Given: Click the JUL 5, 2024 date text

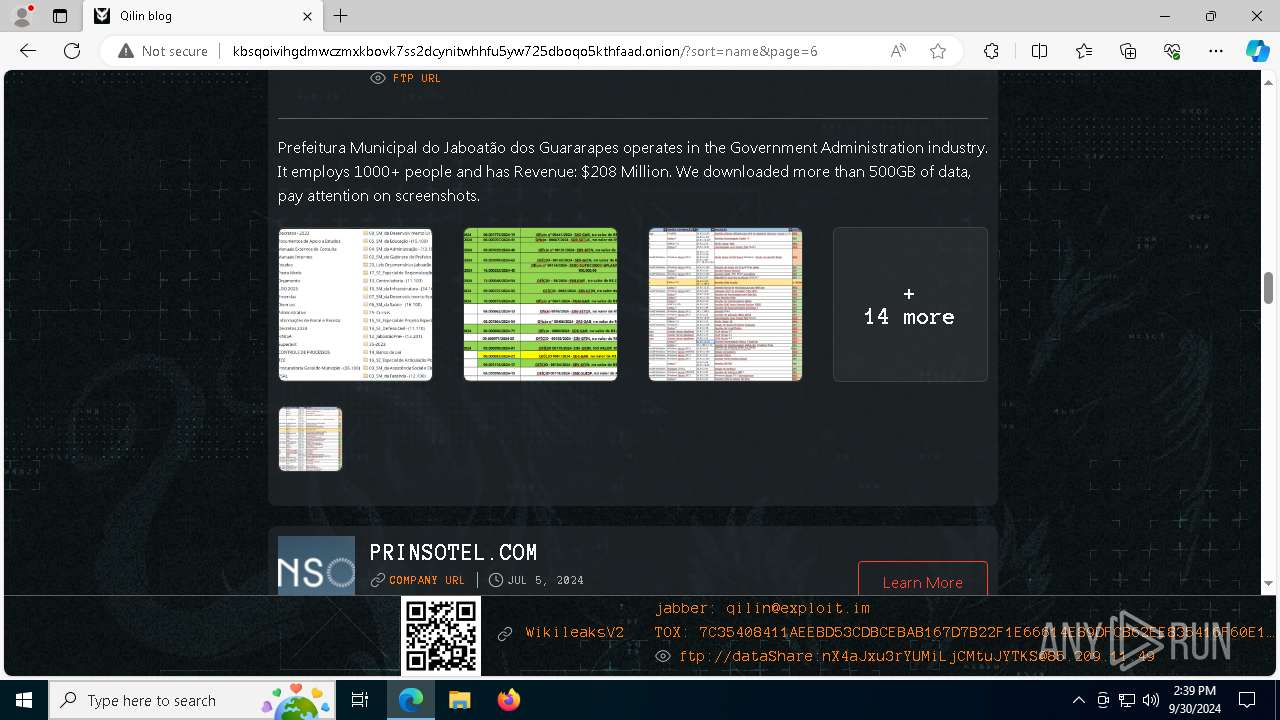Looking at the screenshot, I should click(546, 580).
